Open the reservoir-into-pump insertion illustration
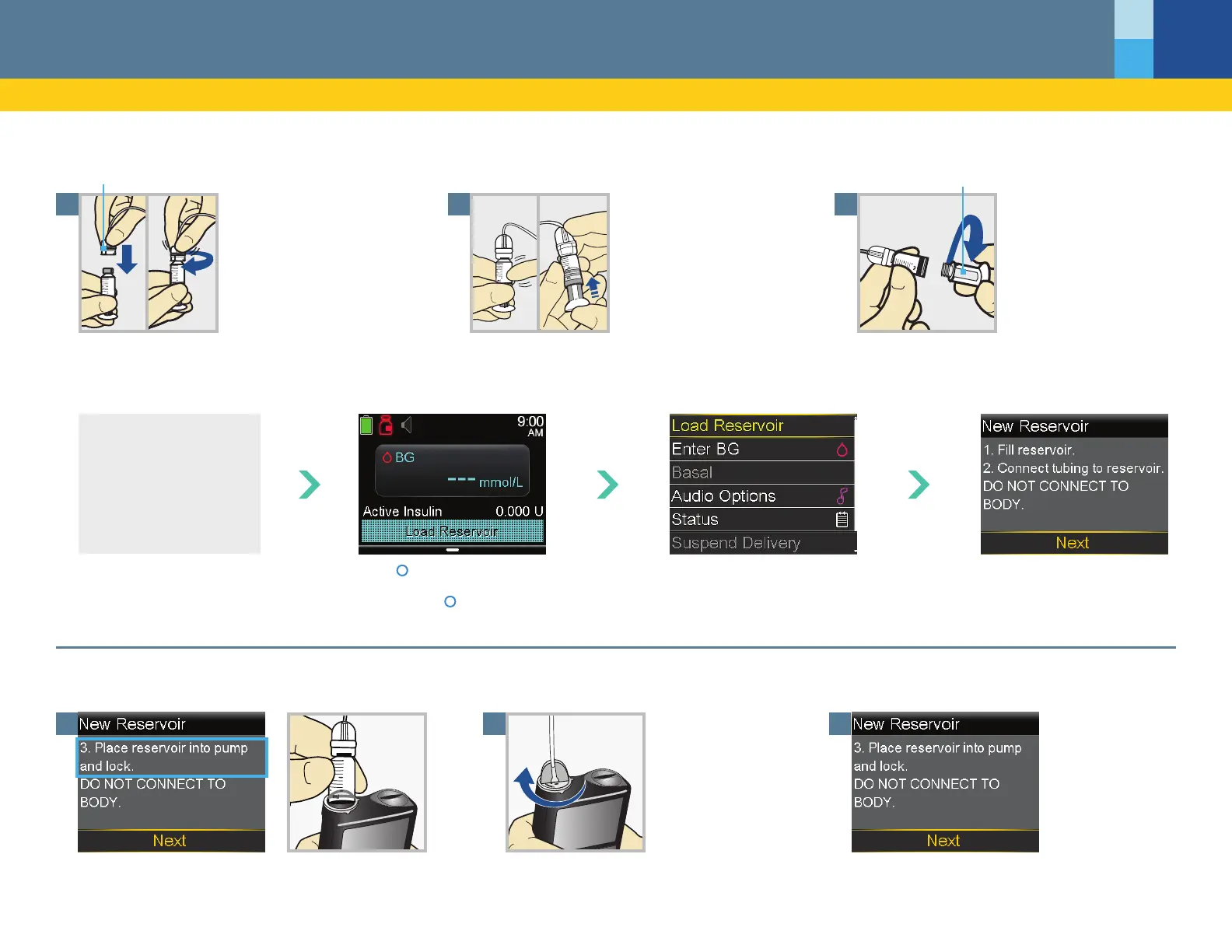 [x=357, y=782]
